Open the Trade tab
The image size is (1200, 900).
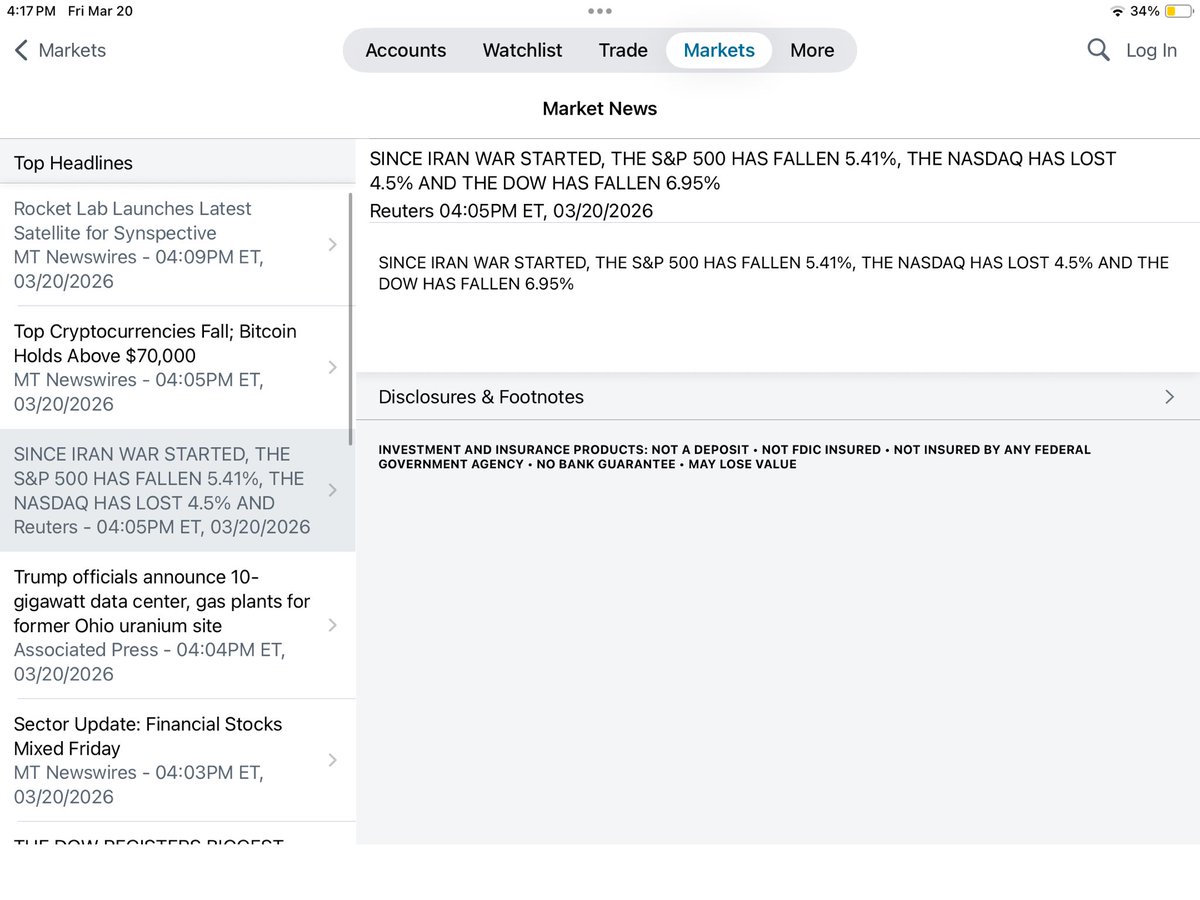pyautogui.click(x=623, y=50)
